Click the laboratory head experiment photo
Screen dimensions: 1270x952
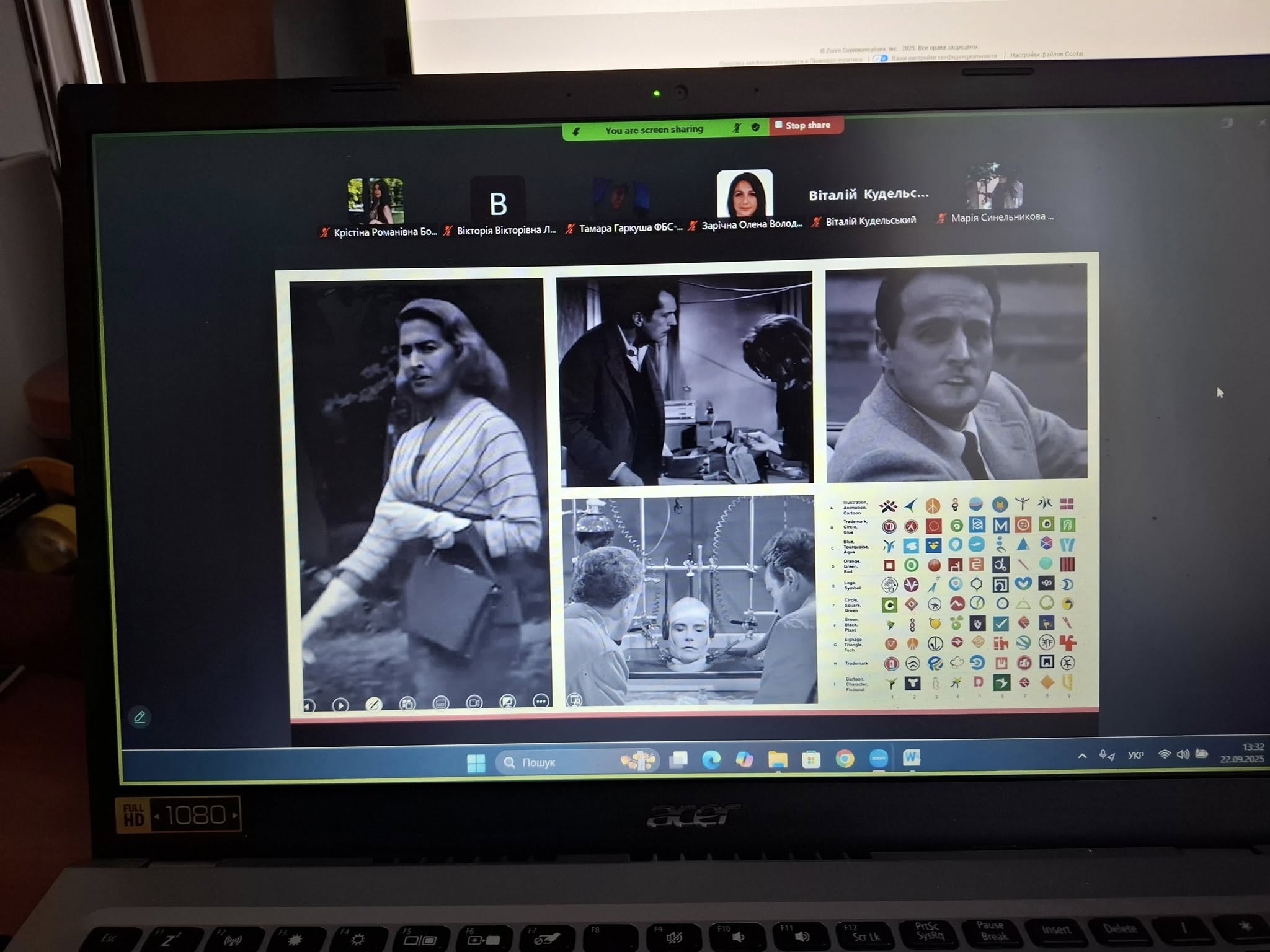[x=689, y=600]
